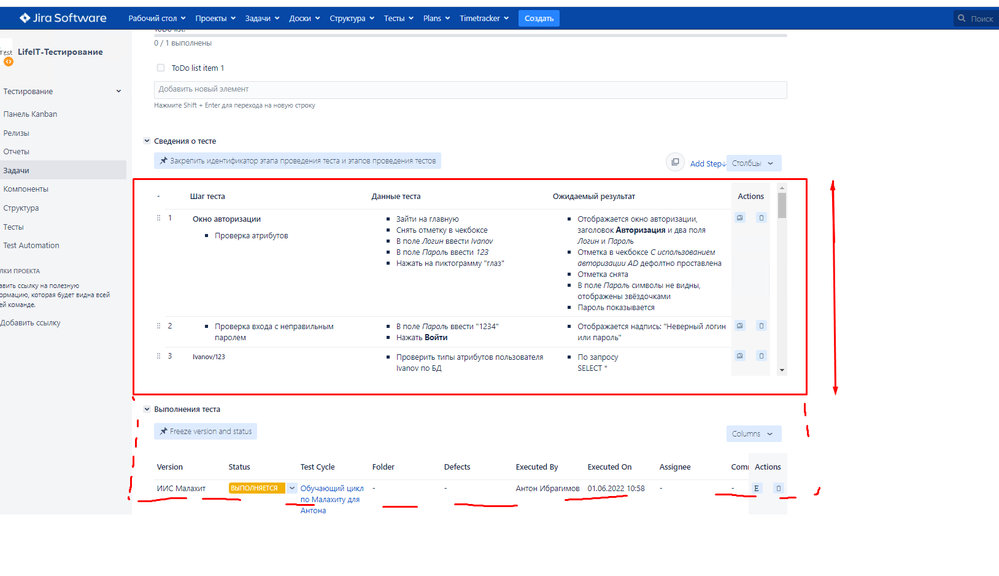The image size is (999, 576).
Task: Open the Columns dropdown in executions
Action: pos(753,434)
